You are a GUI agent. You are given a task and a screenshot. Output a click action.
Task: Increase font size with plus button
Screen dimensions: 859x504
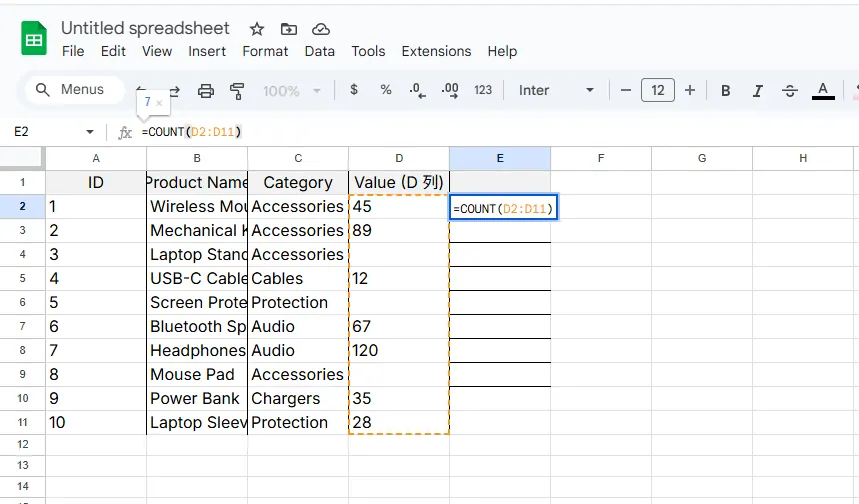[x=690, y=90]
